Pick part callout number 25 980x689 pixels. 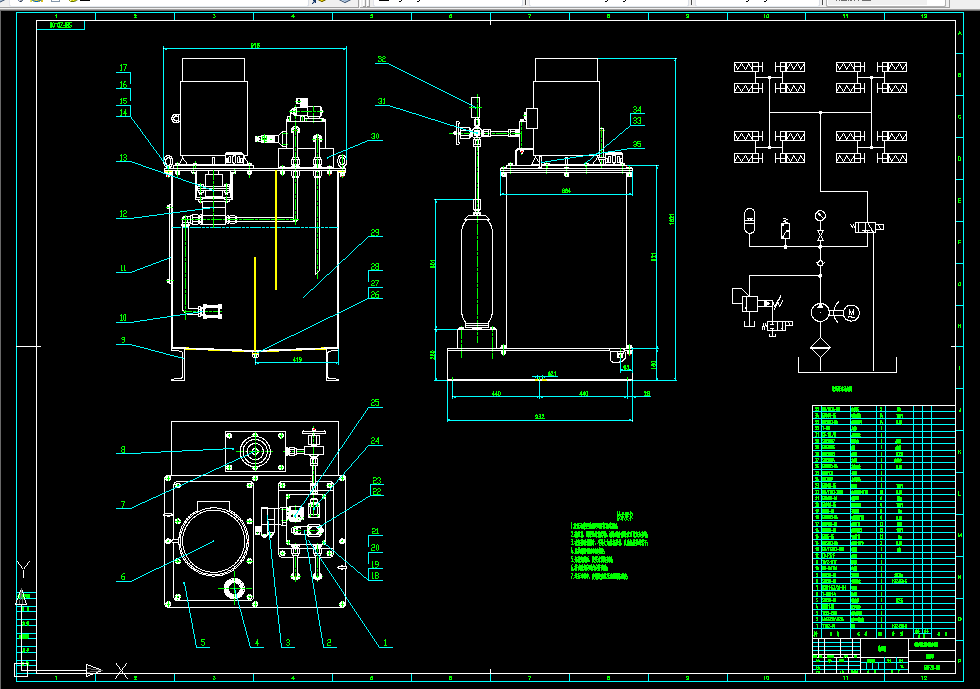point(375,403)
